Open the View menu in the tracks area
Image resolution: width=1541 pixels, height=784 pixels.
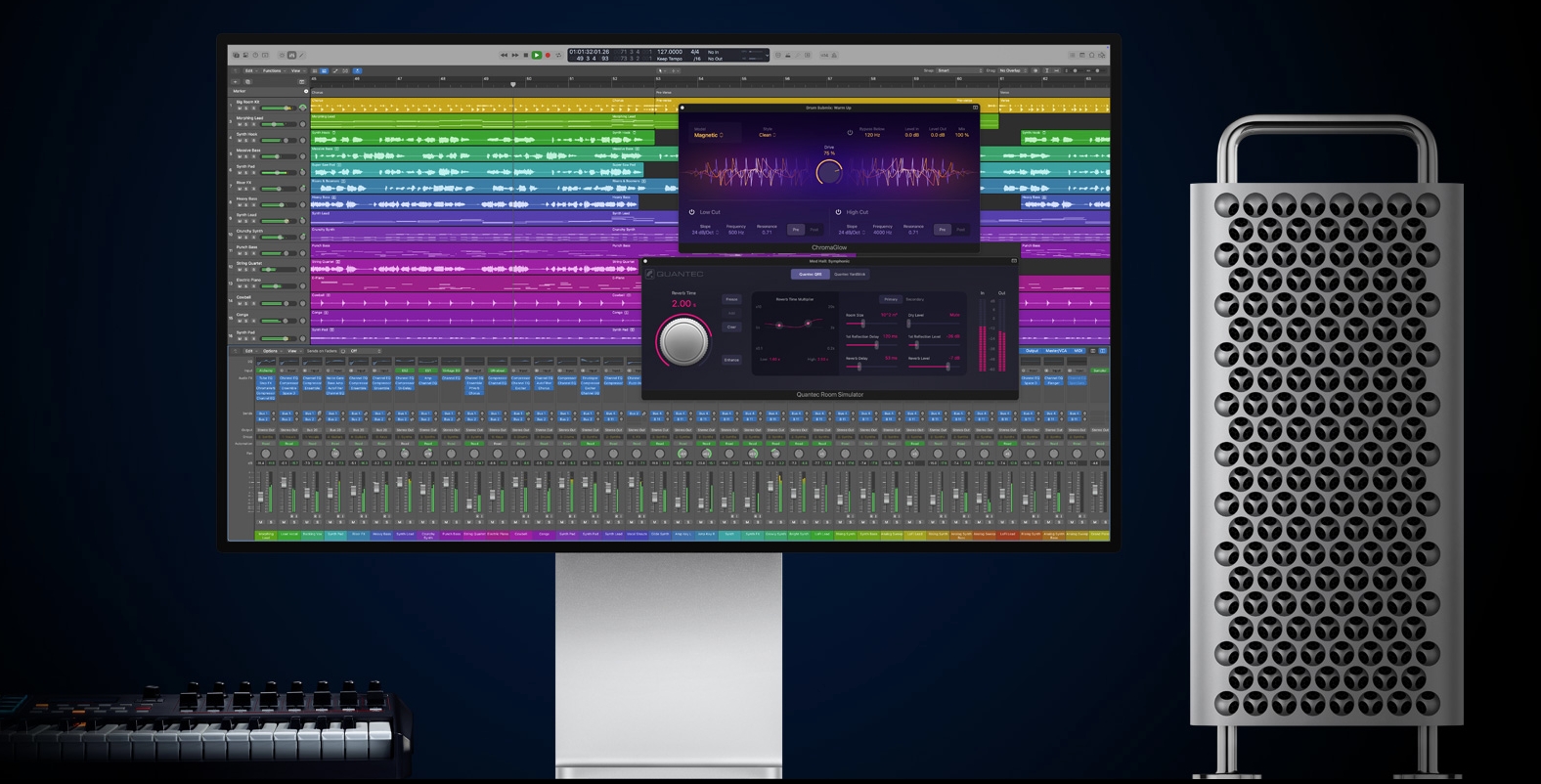296,70
